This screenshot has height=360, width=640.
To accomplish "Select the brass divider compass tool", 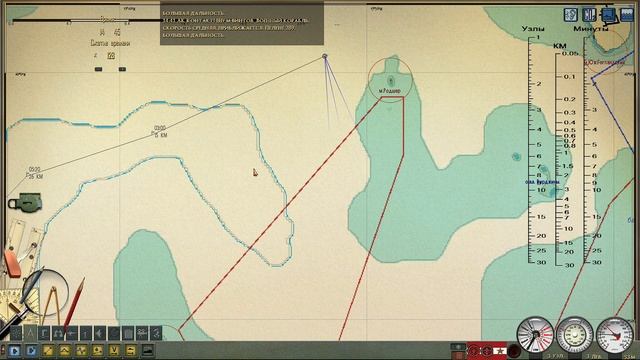I will (x=52, y=305).
